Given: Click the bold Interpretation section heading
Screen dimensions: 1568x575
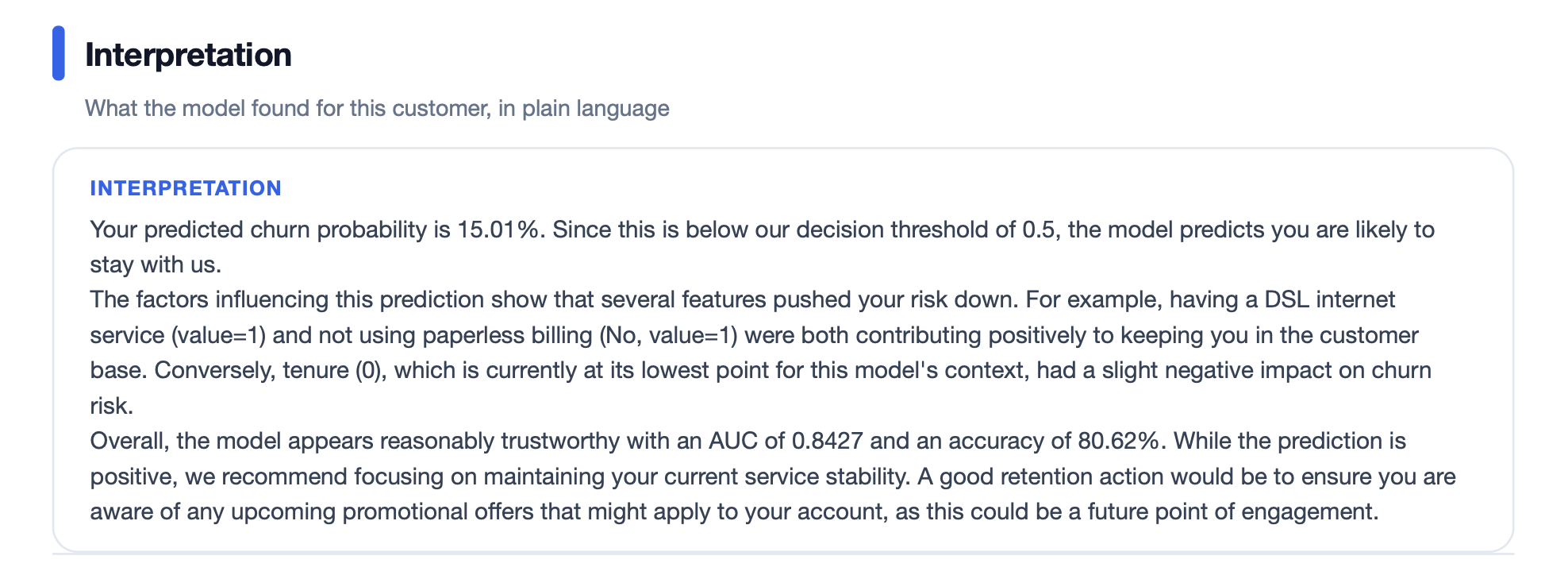Looking at the screenshot, I should (x=188, y=55).
